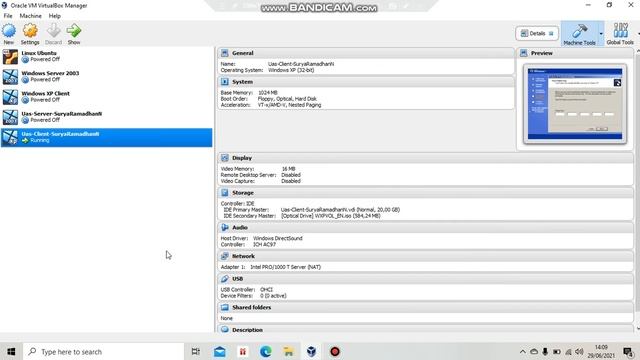
Task: Click the Network section icon
Action: (224, 256)
